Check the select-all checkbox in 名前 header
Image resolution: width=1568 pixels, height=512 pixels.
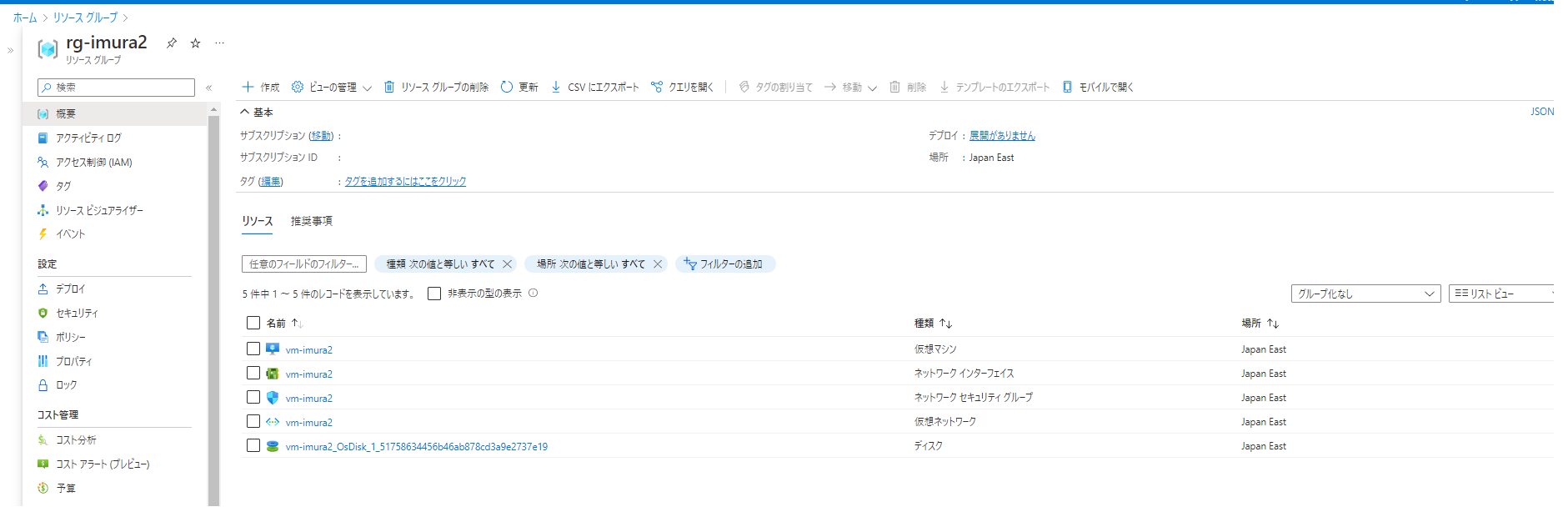click(253, 323)
